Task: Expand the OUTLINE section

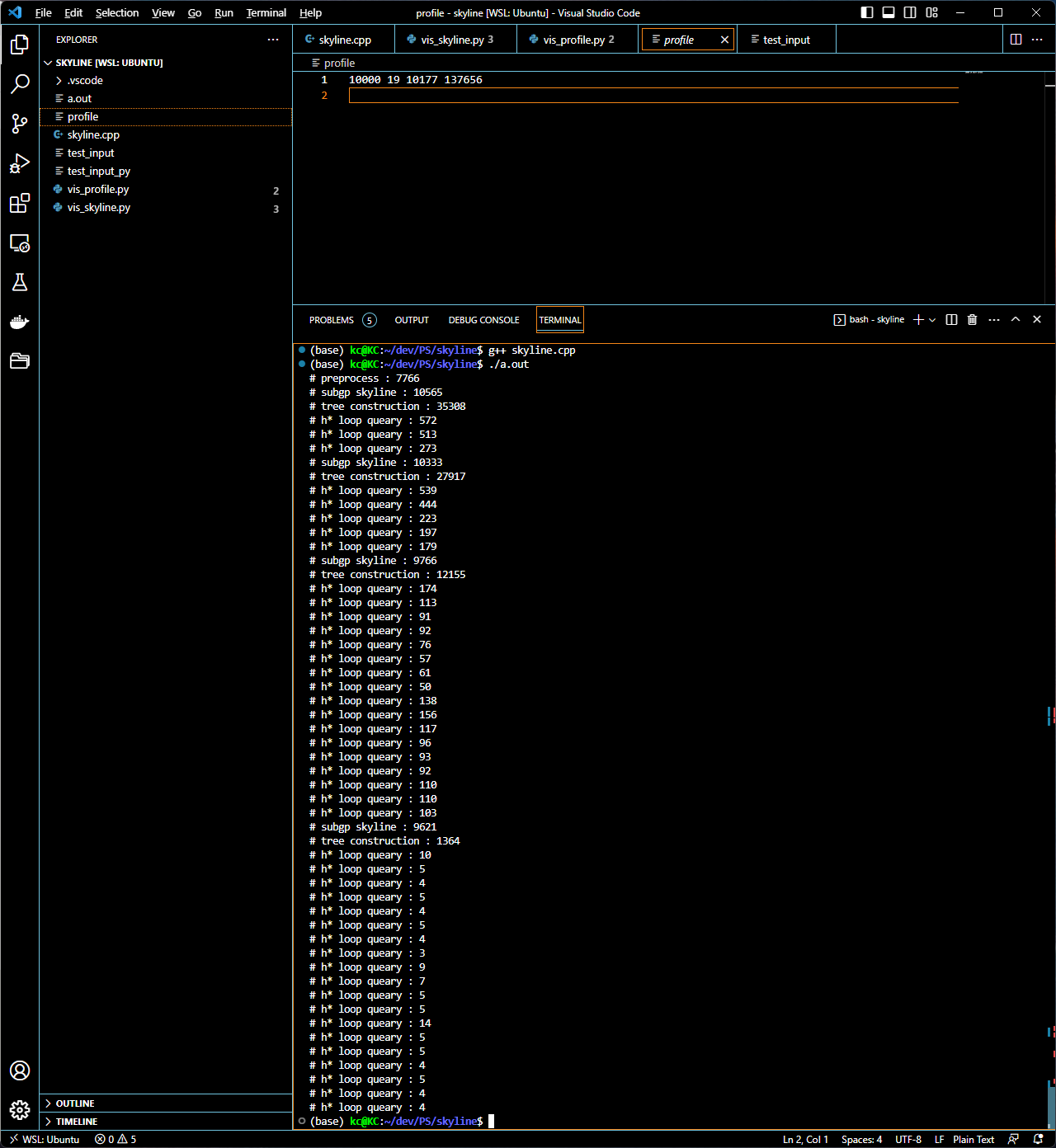Action: pos(166,1103)
